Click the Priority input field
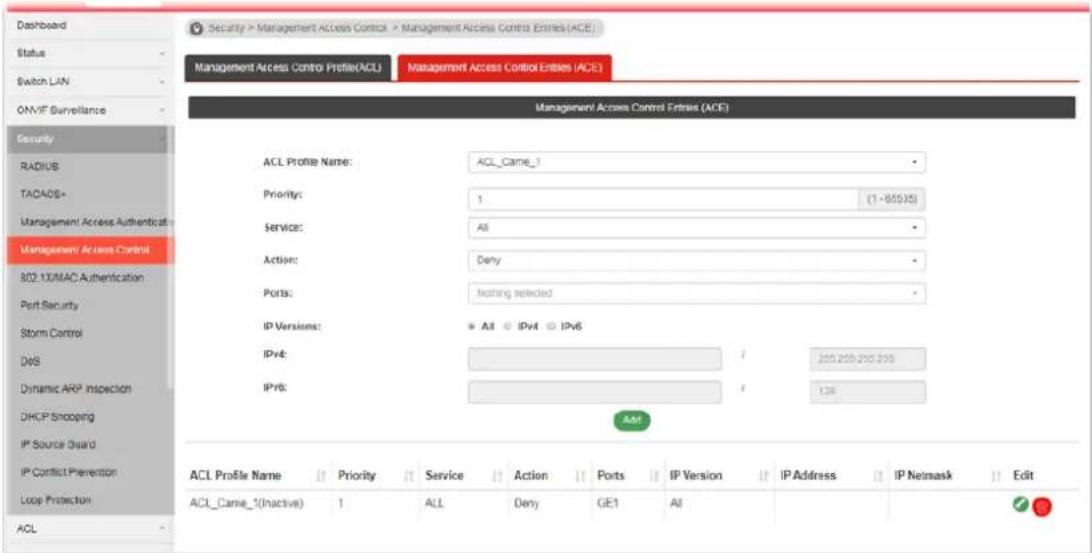Screen dimensions: 1092x553 tap(663, 199)
